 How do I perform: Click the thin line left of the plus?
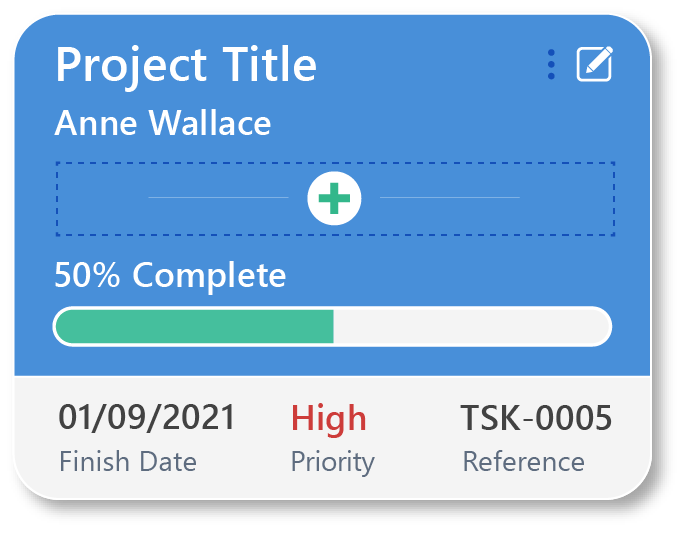[218, 197]
